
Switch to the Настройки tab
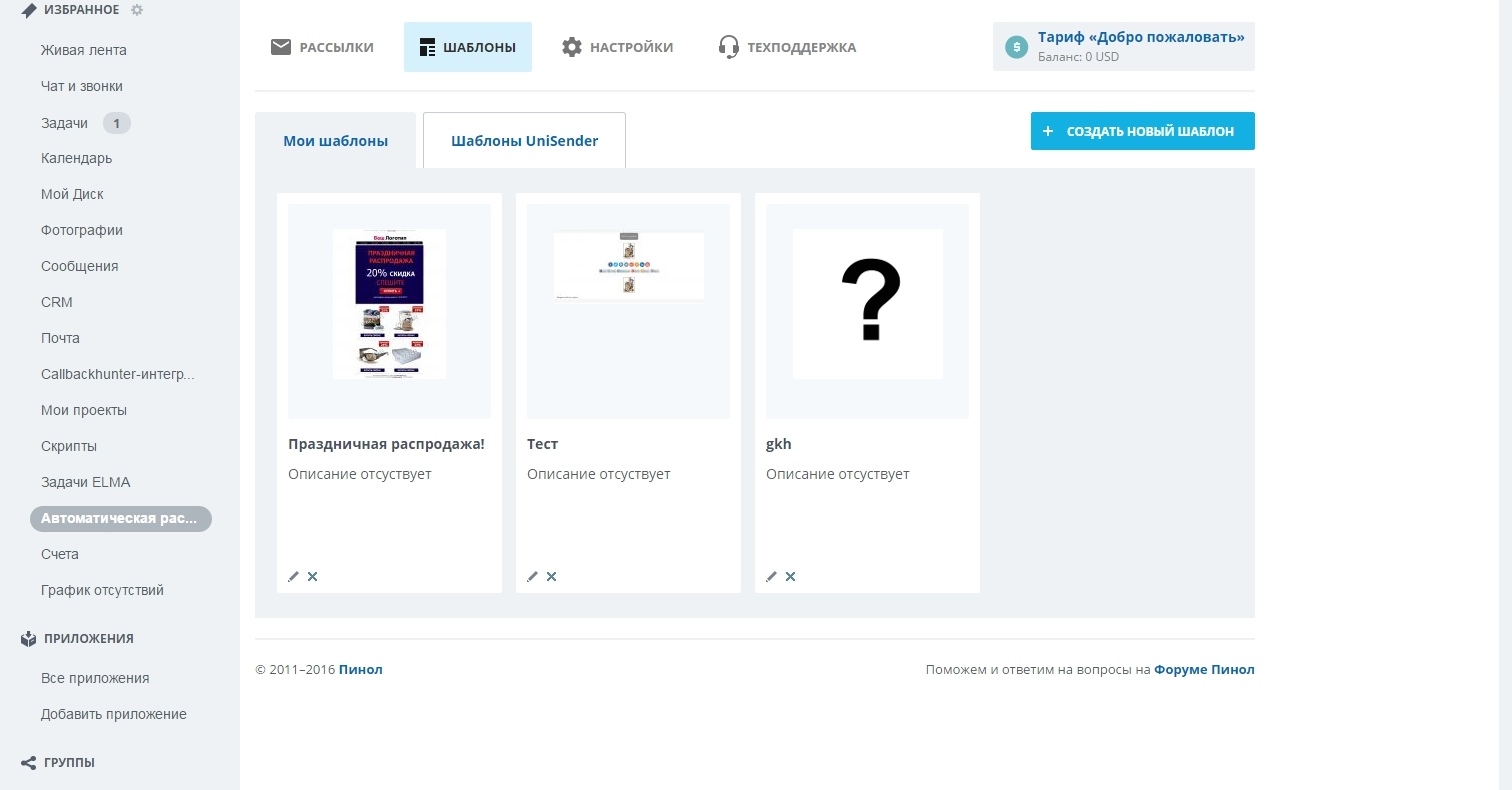coord(617,47)
